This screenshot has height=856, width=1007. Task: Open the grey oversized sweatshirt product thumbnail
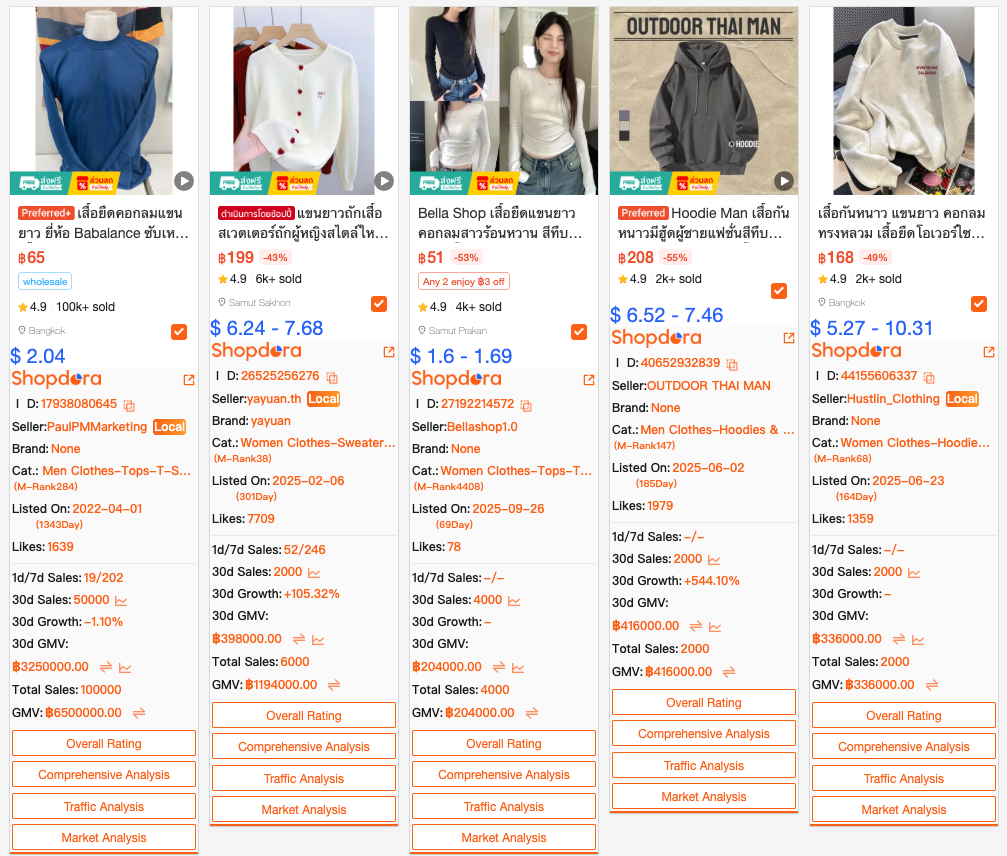[x=904, y=101]
